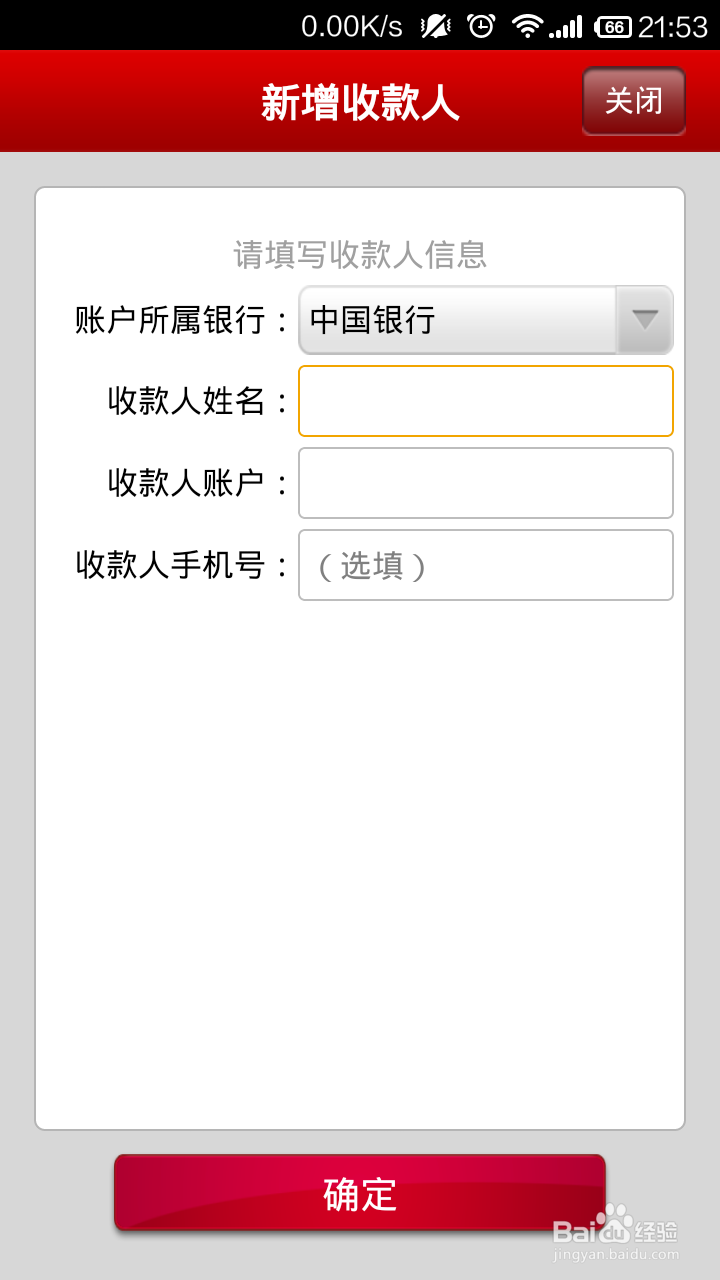Tap the 0.00K/s network speed indicator
Viewport: 720px width, 1280px height.
pos(352,27)
